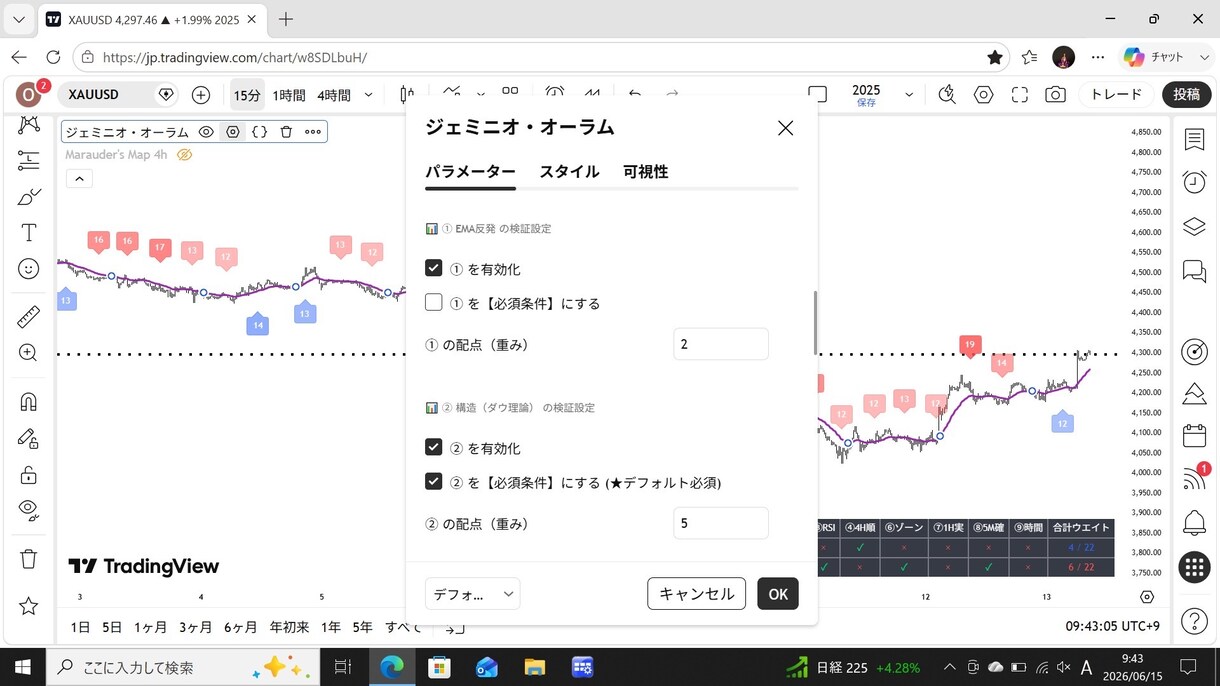
Task: Enter fullscreen mode
Action: point(1020,95)
